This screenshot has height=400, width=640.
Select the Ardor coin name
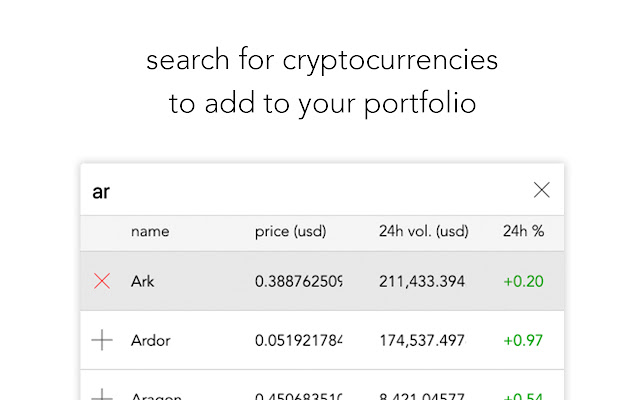coord(150,340)
